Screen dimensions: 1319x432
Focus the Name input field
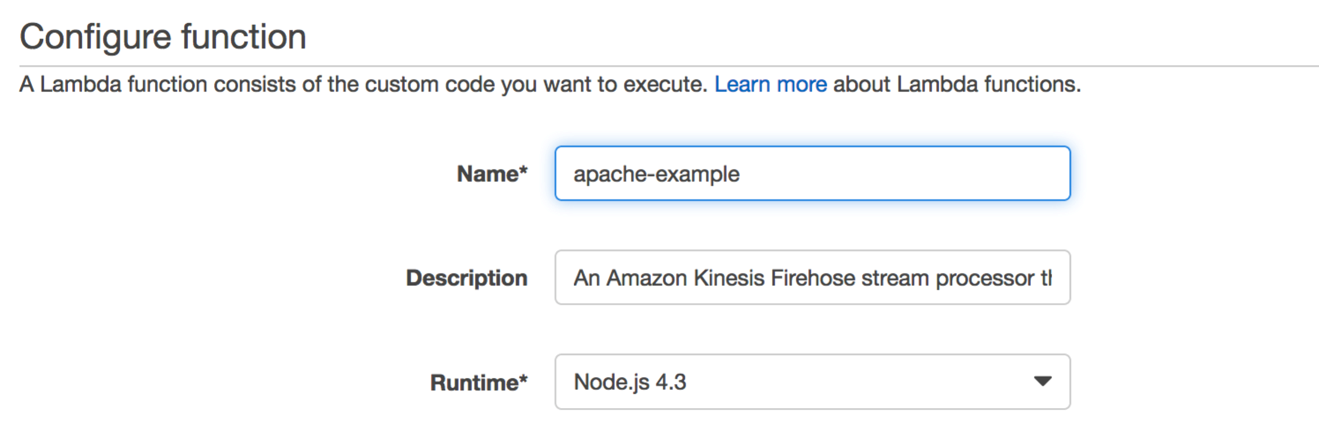tap(812, 174)
